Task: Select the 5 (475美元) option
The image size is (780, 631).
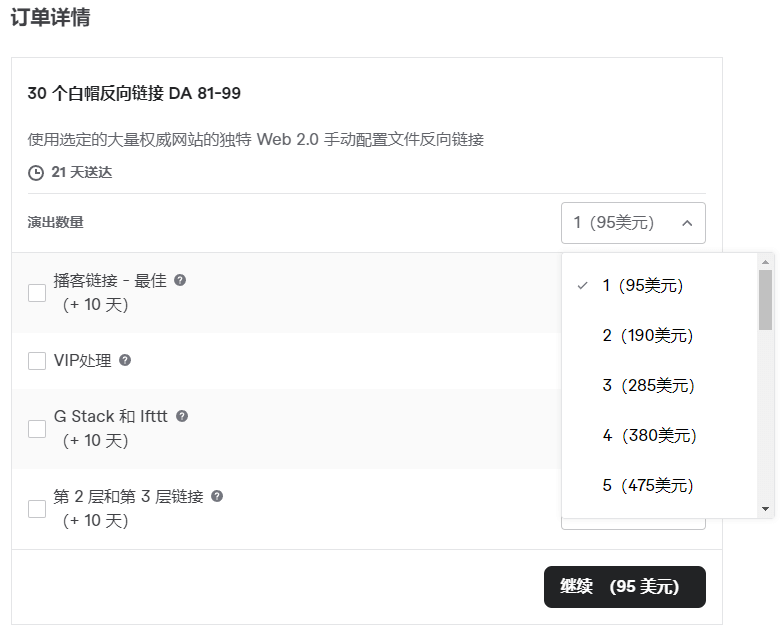Action: [x=660, y=485]
